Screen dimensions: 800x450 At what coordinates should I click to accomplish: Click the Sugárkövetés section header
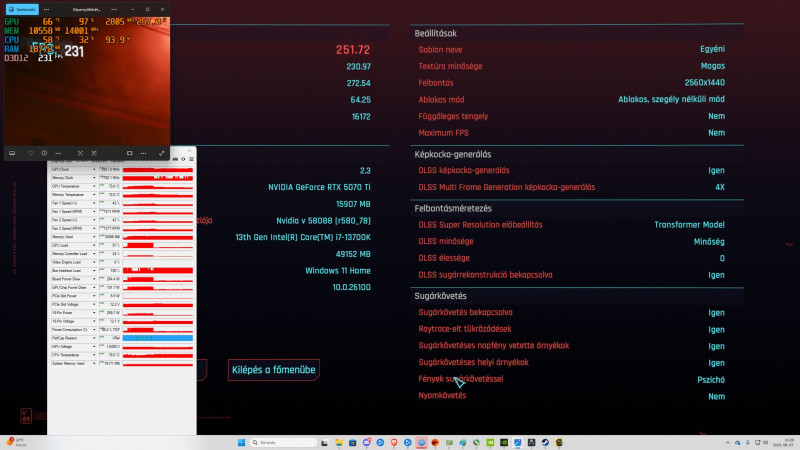pyautogui.click(x=440, y=296)
